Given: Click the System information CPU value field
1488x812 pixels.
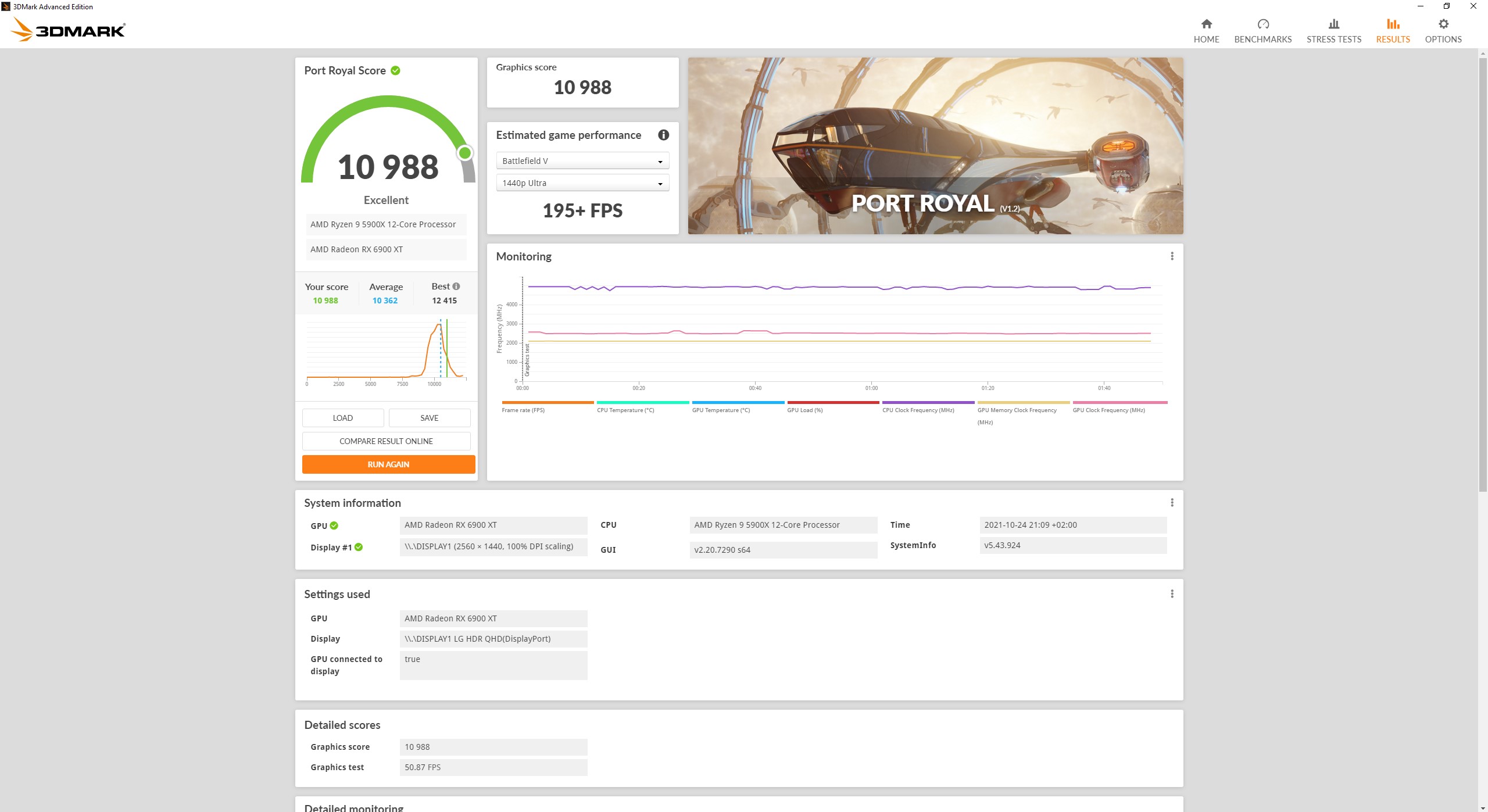Looking at the screenshot, I should pos(784,525).
